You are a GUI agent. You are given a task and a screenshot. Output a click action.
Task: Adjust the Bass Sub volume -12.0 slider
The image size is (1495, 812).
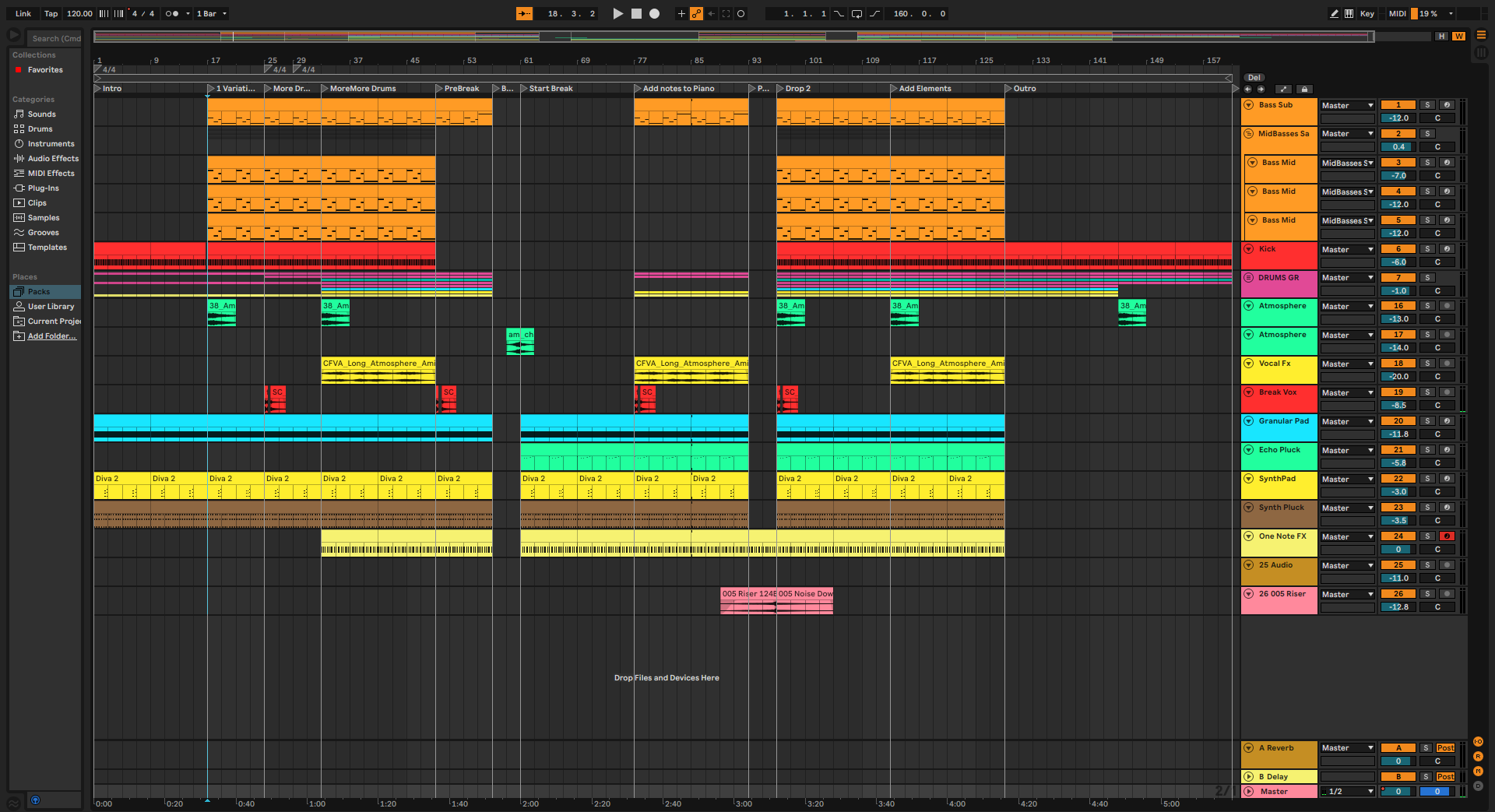[1398, 118]
